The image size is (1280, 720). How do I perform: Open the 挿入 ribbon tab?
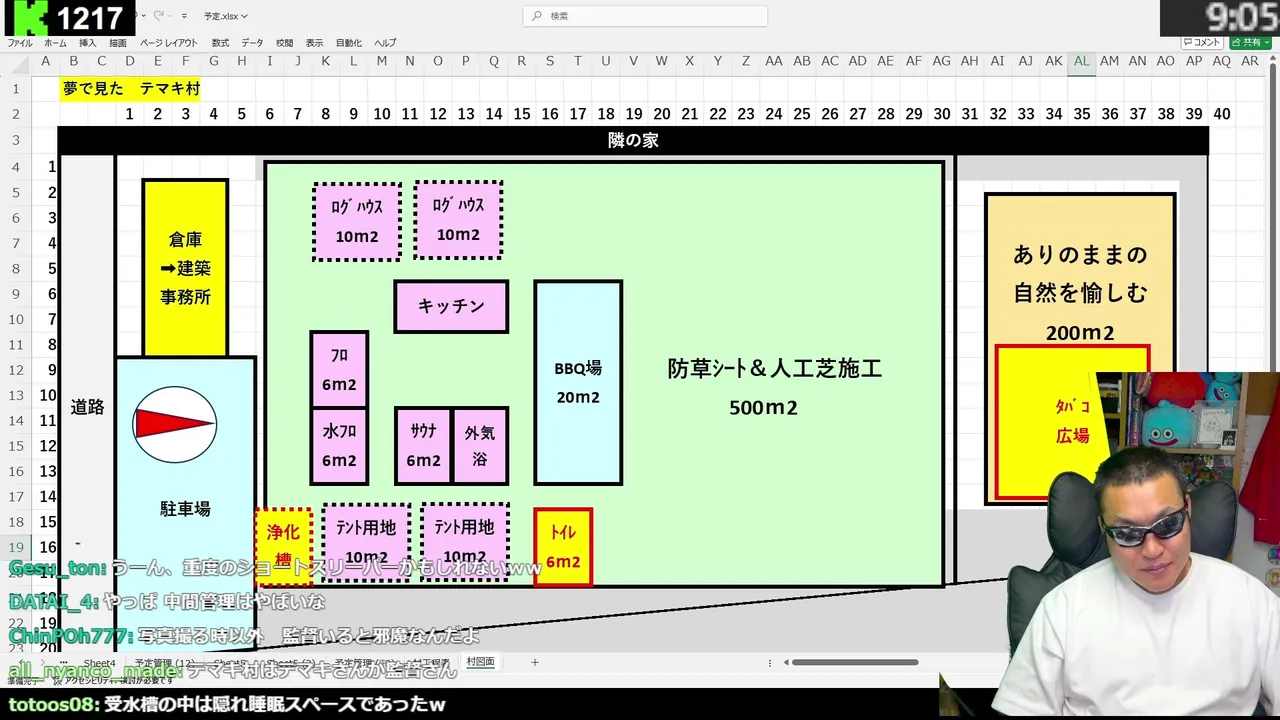click(88, 43)
